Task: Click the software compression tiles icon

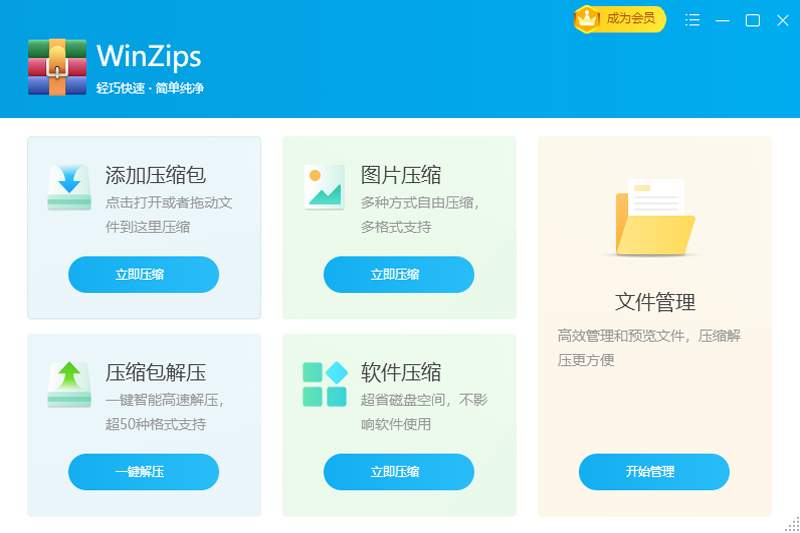Action: click(x=324, y=384)
